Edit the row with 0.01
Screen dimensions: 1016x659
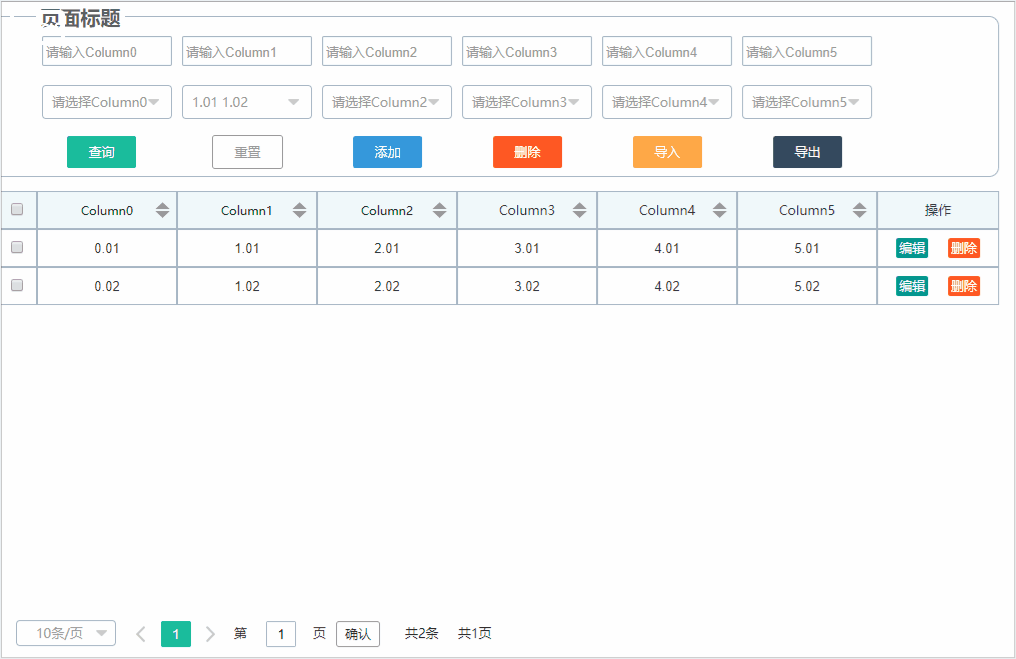point(912,248)
